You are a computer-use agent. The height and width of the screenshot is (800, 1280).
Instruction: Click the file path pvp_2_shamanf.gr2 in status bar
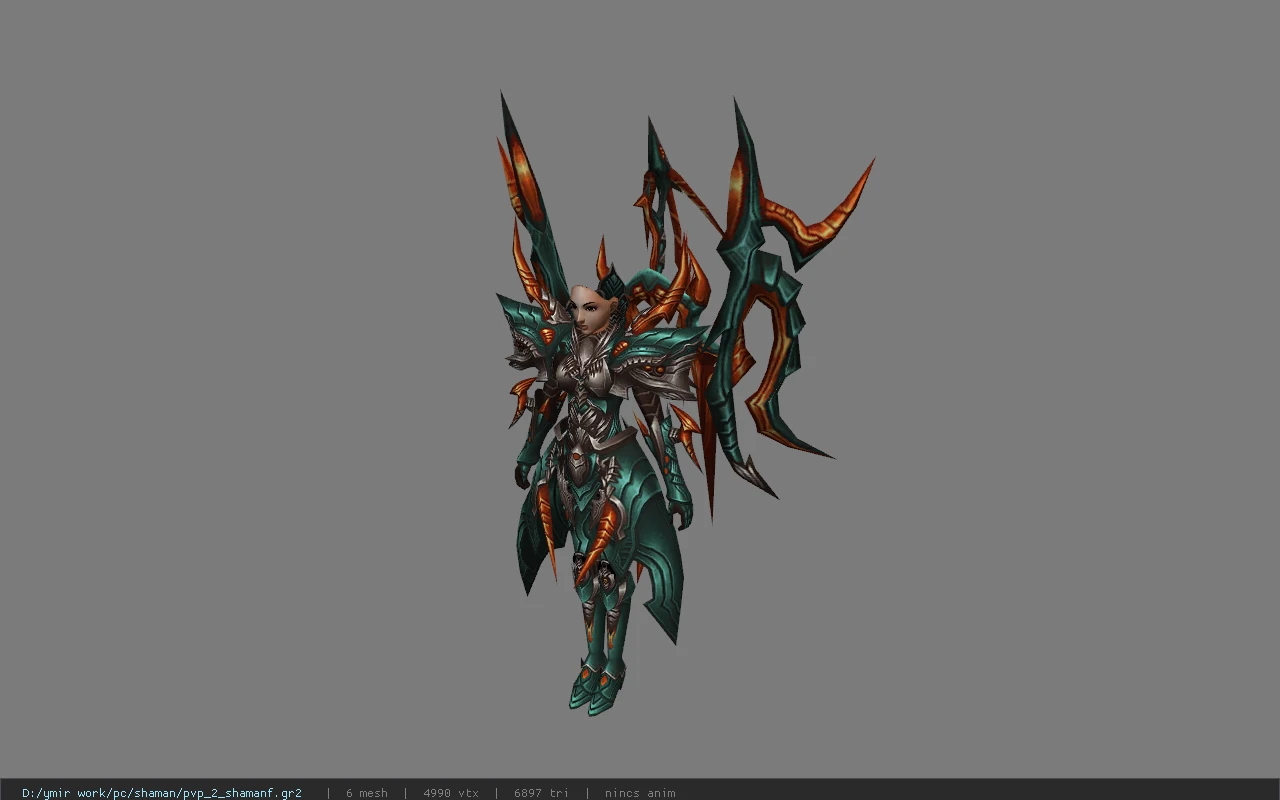pyautogui.click(x=162, y=793)
